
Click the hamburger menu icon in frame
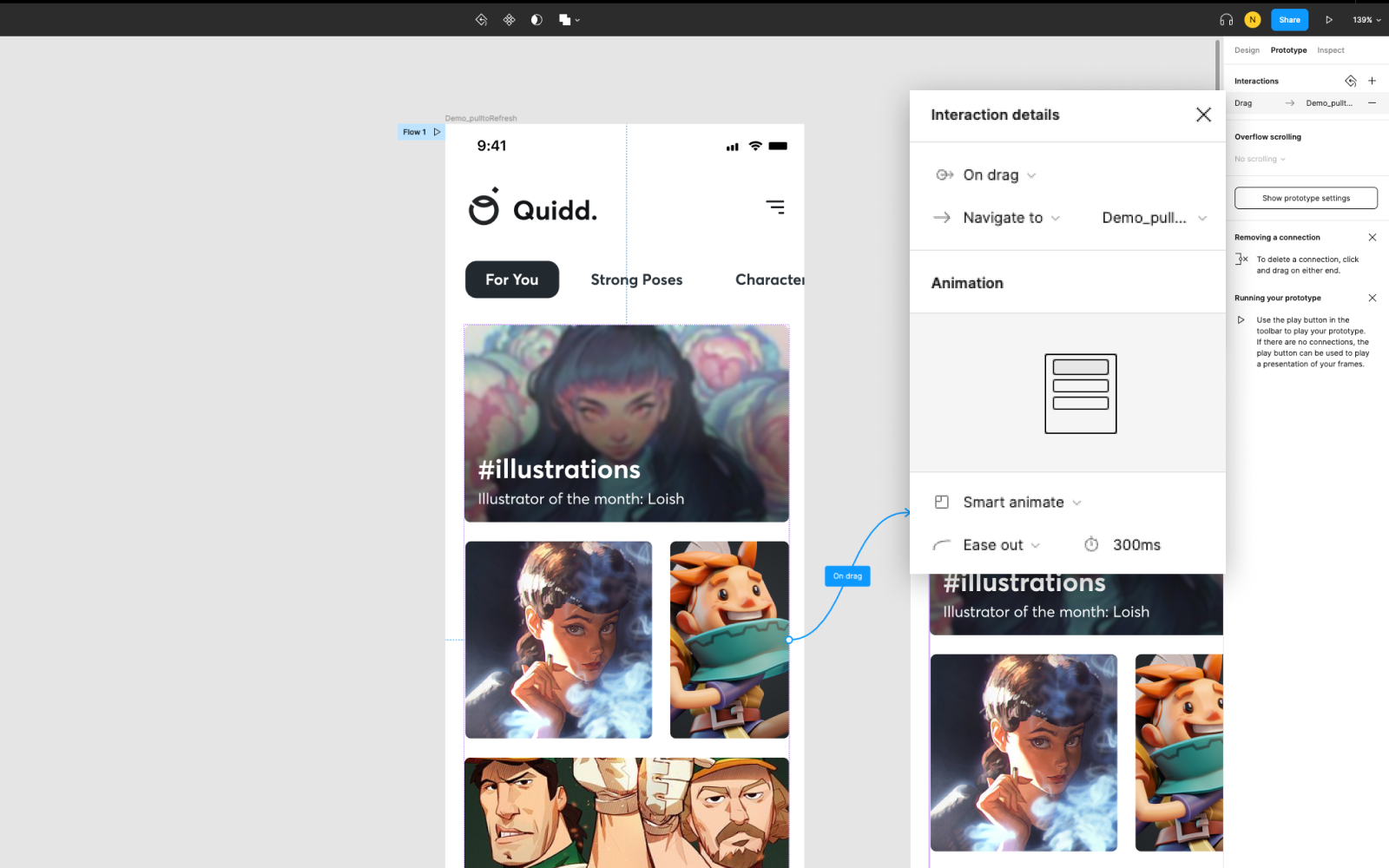(775, 207)
